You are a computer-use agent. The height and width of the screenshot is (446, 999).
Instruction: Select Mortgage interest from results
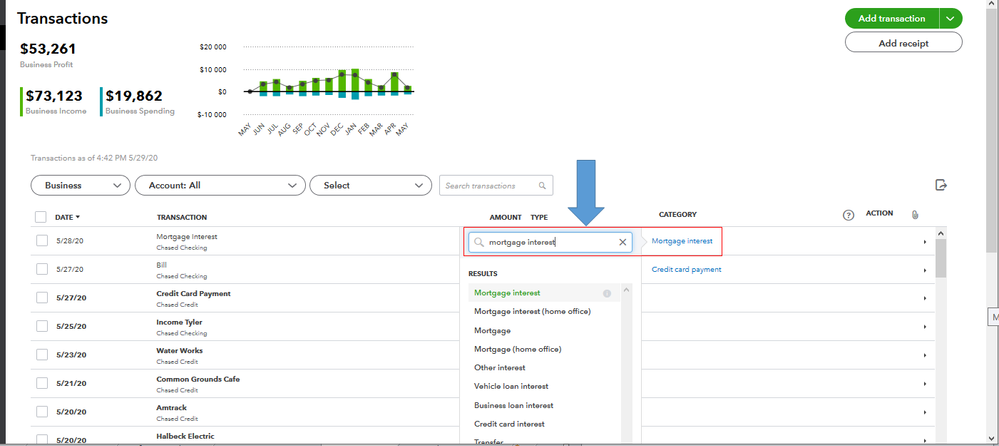[507, 293]
